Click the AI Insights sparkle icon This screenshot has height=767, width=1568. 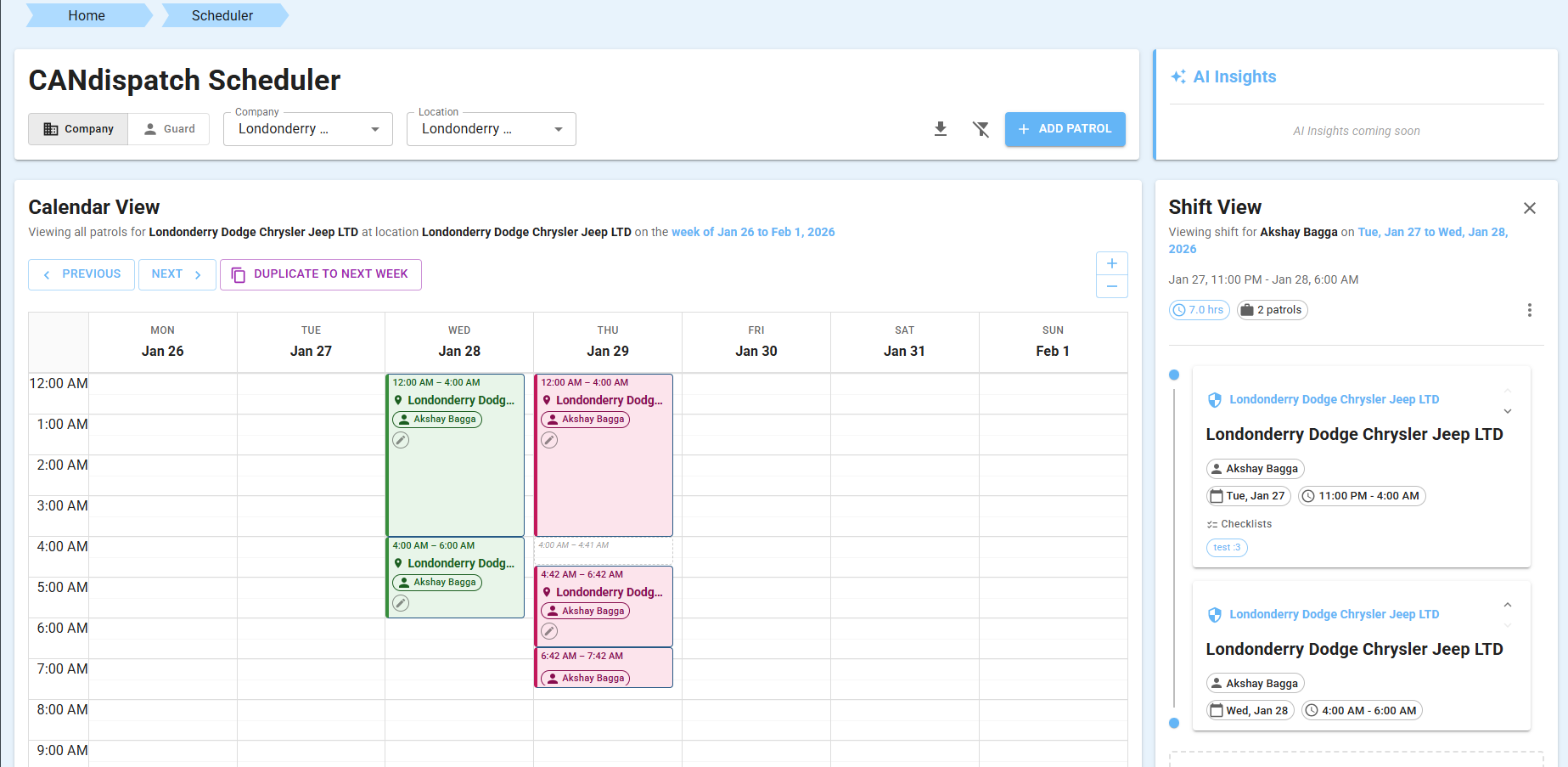[x=1178, y=76]
